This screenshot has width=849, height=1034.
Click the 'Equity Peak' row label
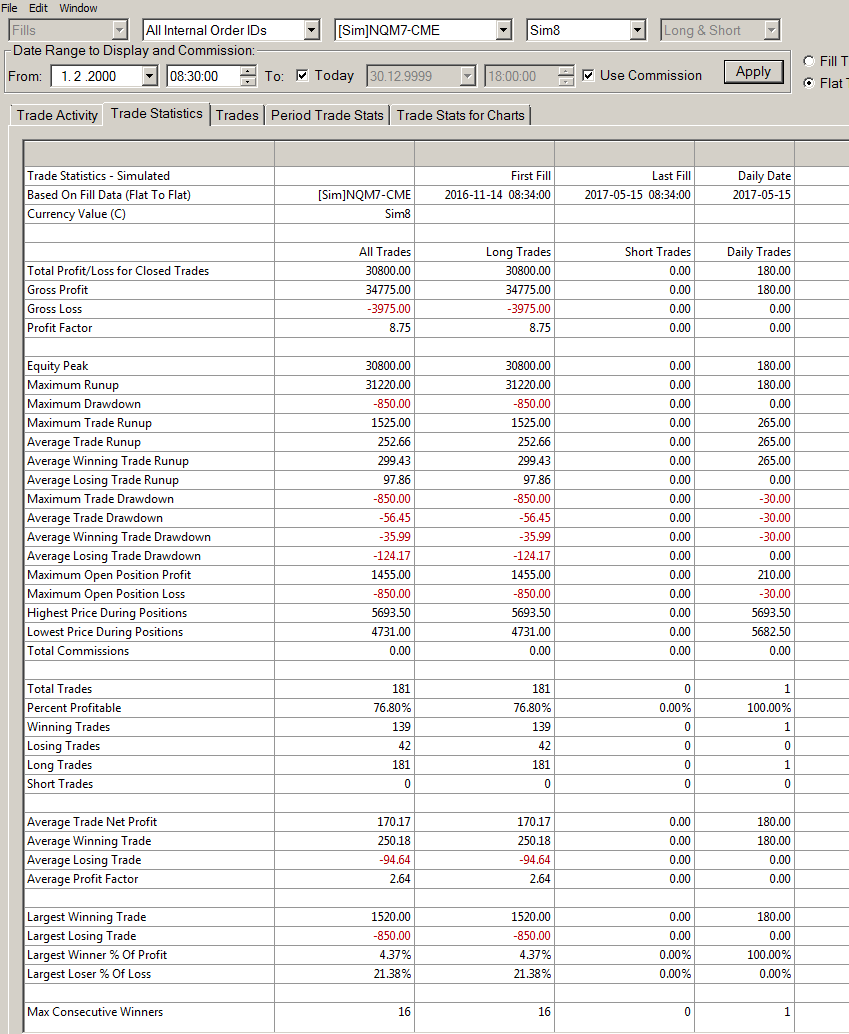pos(57,366)
